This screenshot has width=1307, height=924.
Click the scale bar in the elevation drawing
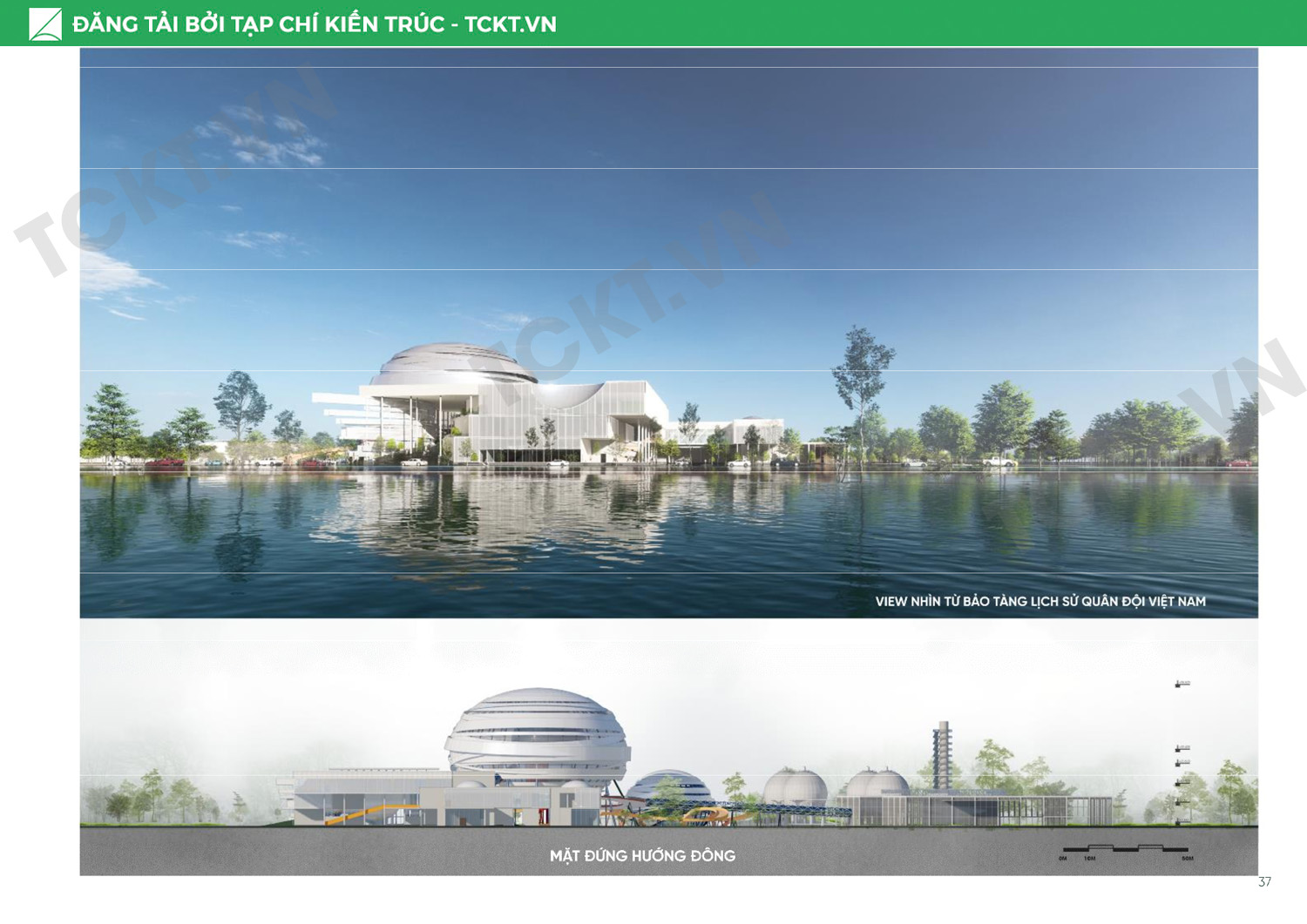click(x=1125, y=848)
